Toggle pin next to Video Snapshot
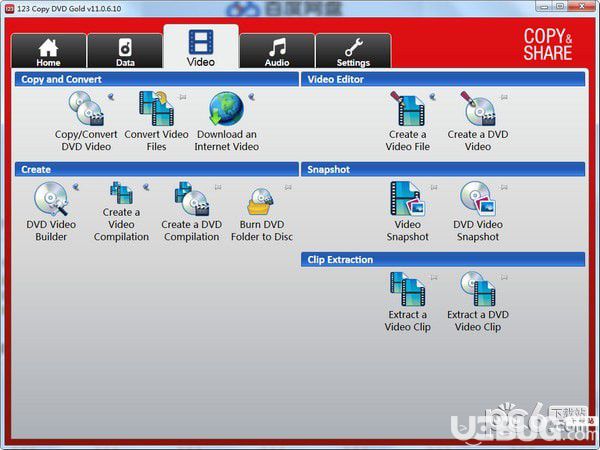This screenshot has width=600, height=450. 434,187
